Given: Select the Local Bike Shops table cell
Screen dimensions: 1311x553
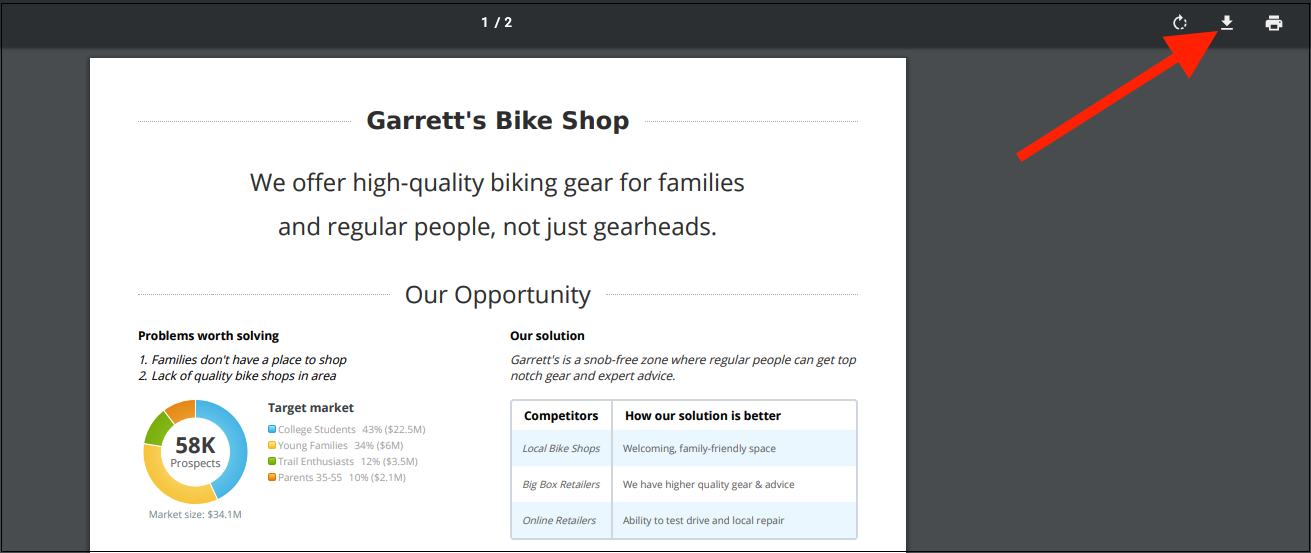Looking at the screenshot, I should [x=561, y=449].
